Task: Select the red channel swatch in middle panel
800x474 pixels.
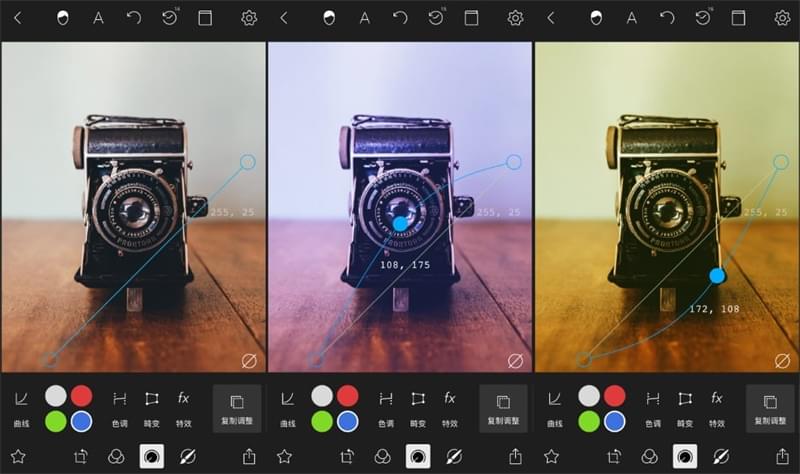Action: tap(347, 395)
